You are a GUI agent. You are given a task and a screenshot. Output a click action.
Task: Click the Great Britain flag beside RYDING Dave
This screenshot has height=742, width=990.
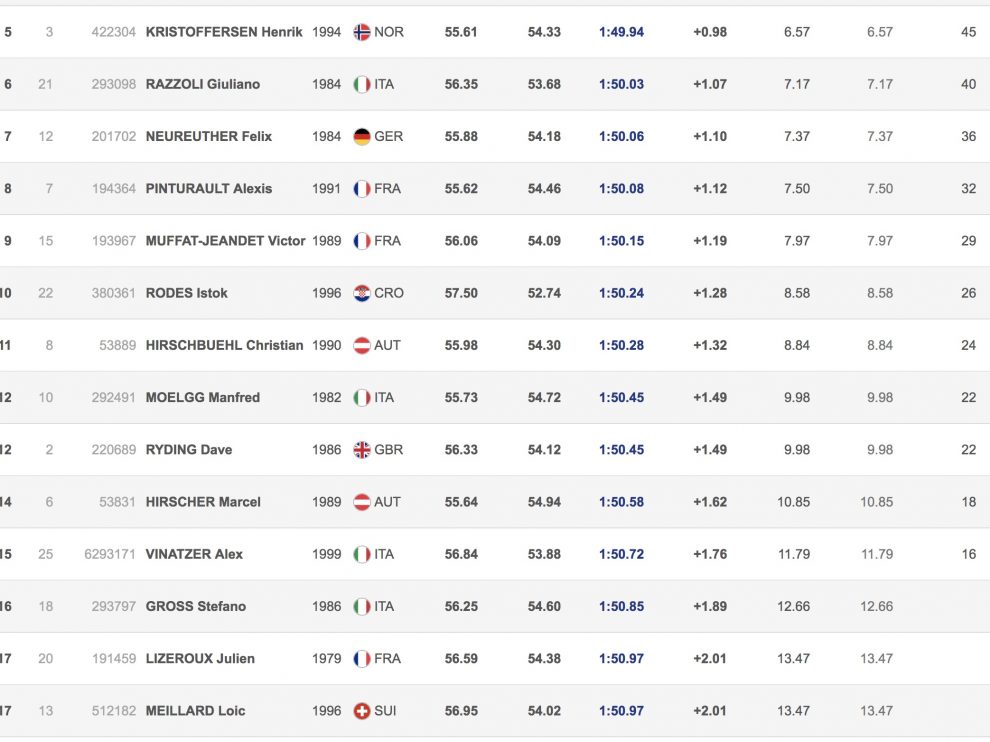pos(362,450)
